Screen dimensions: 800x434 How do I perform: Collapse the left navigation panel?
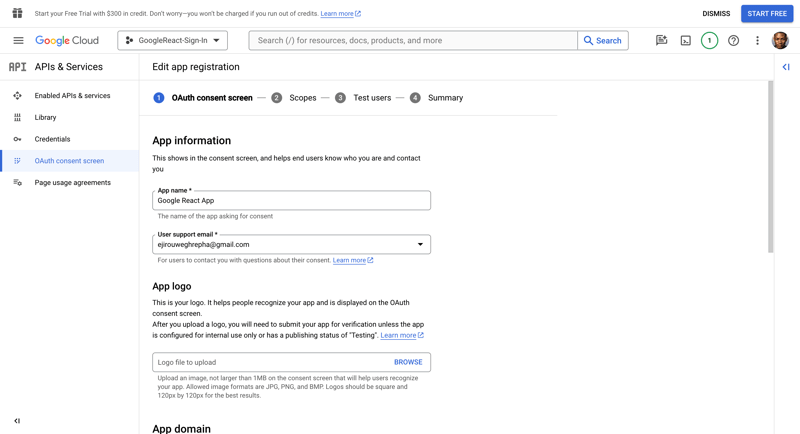point(17,421)
